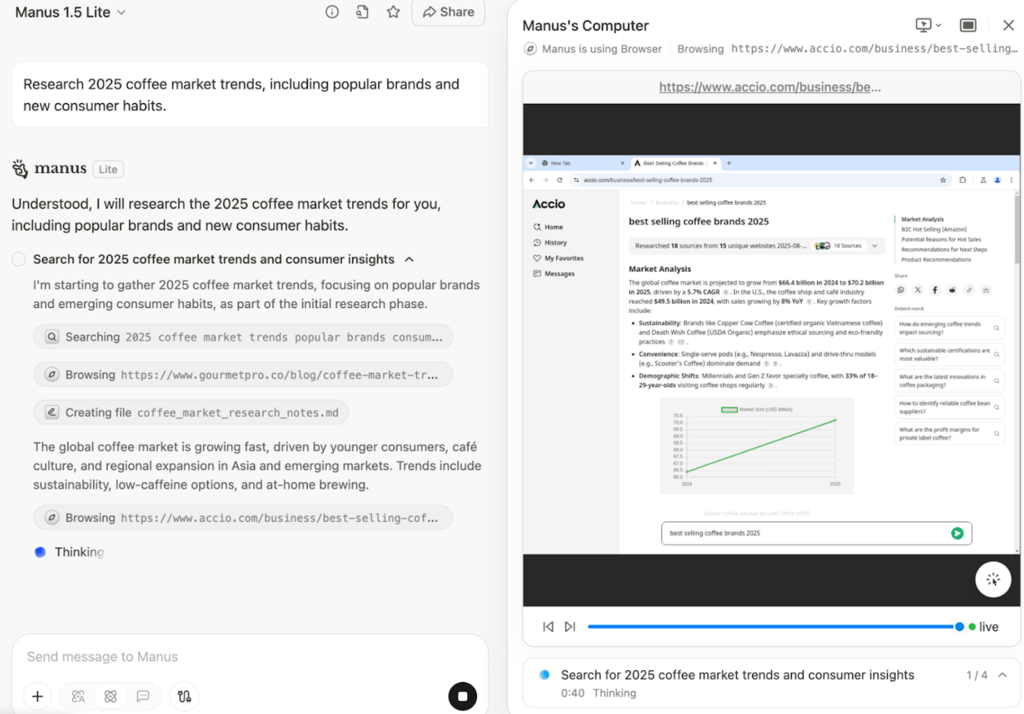Expand the 1 / 4 task progress chevron

coord(1002,675)
